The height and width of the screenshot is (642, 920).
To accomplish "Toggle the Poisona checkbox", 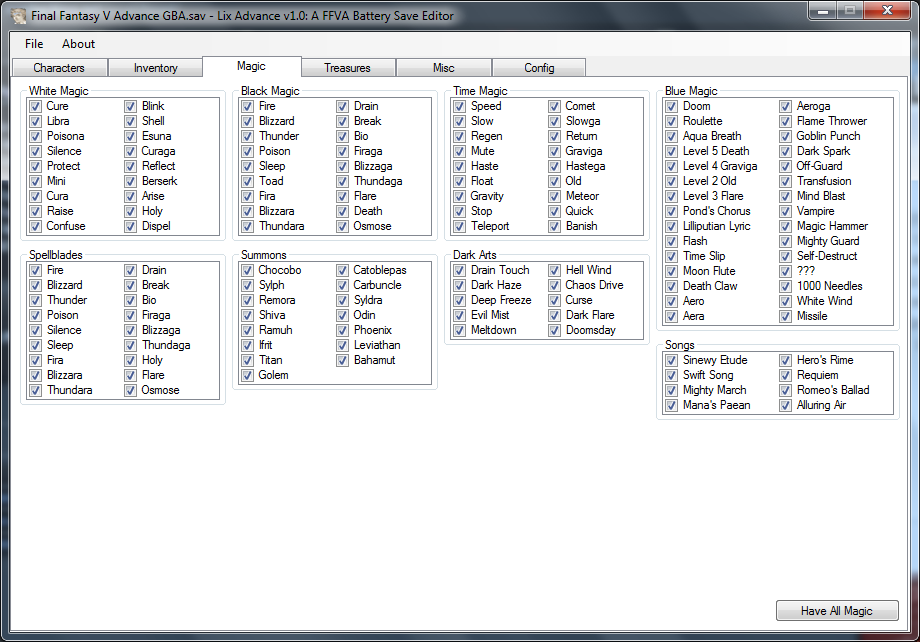I will point(36,136).
